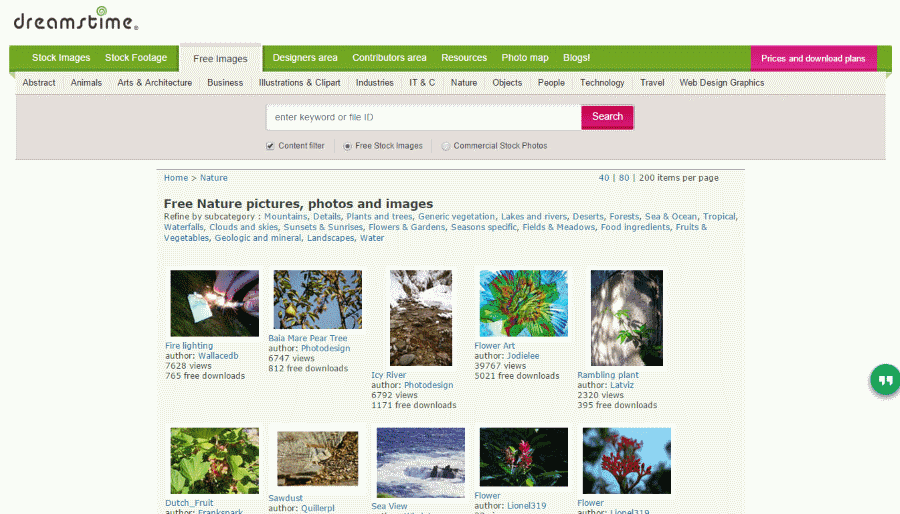Screen dimensions: 900x514
Task: Browse Illustrations & Clipart category
Action: pyautogui.click(x=300, y=83)
